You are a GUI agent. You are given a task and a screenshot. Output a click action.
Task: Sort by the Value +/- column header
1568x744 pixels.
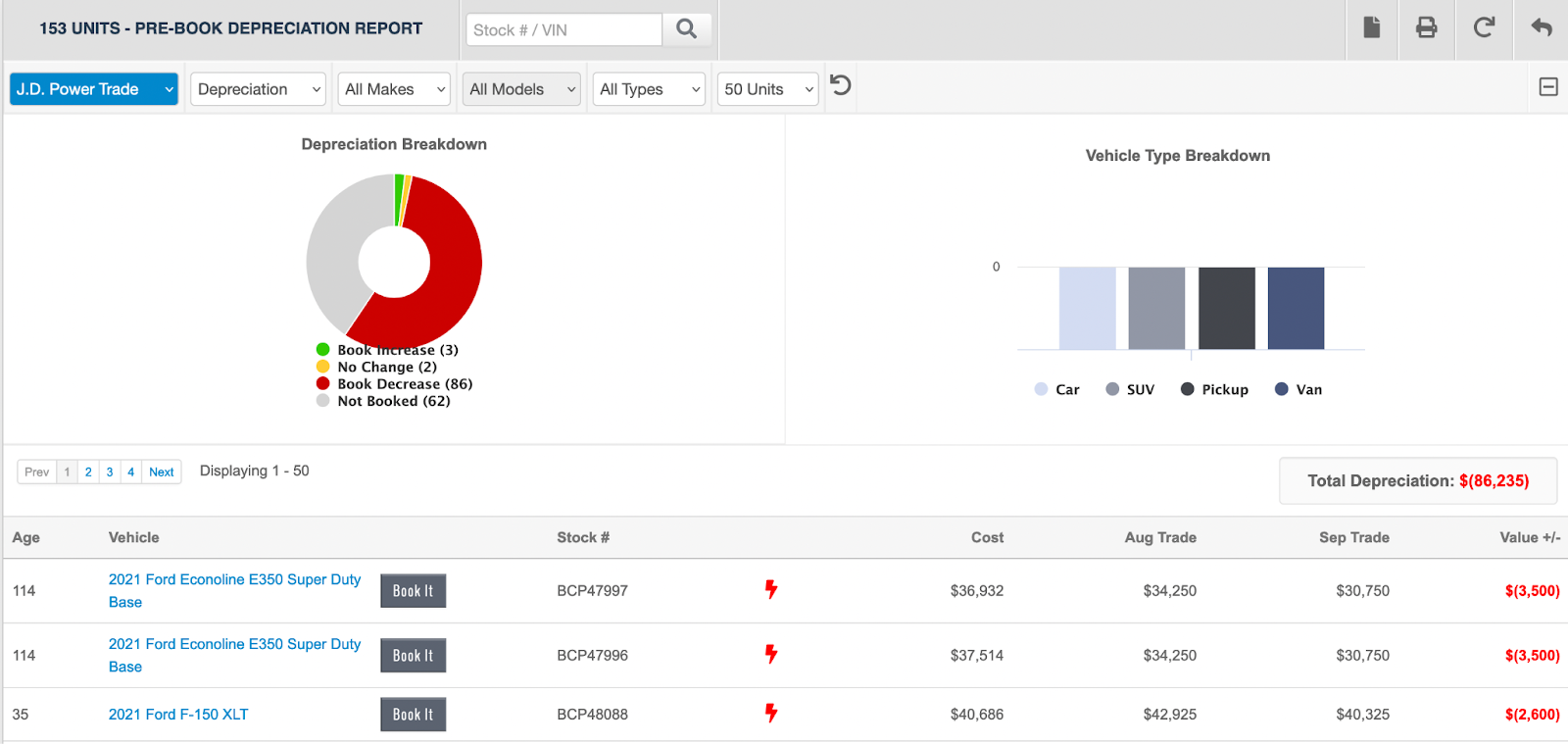pyautogui.click(x=1530, y=537)
